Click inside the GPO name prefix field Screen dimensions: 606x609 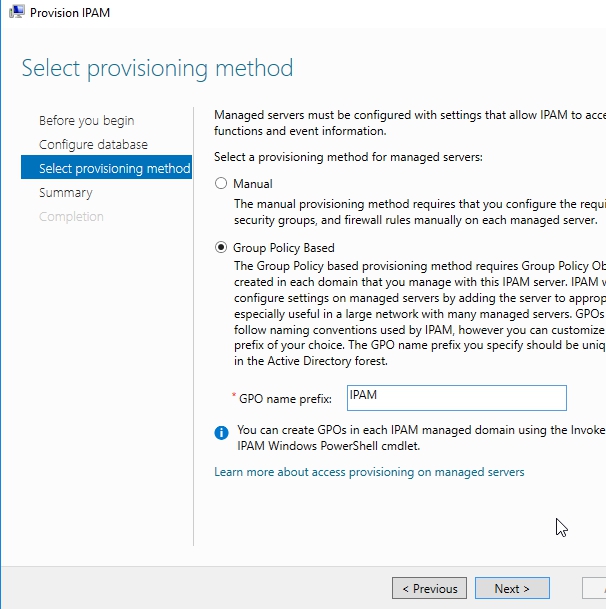coord(456,398)
